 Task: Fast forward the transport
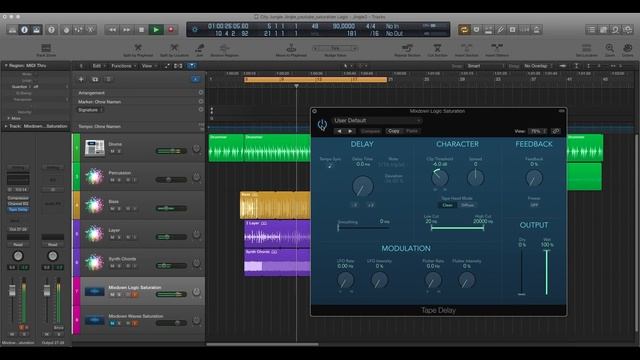point(127,30)
